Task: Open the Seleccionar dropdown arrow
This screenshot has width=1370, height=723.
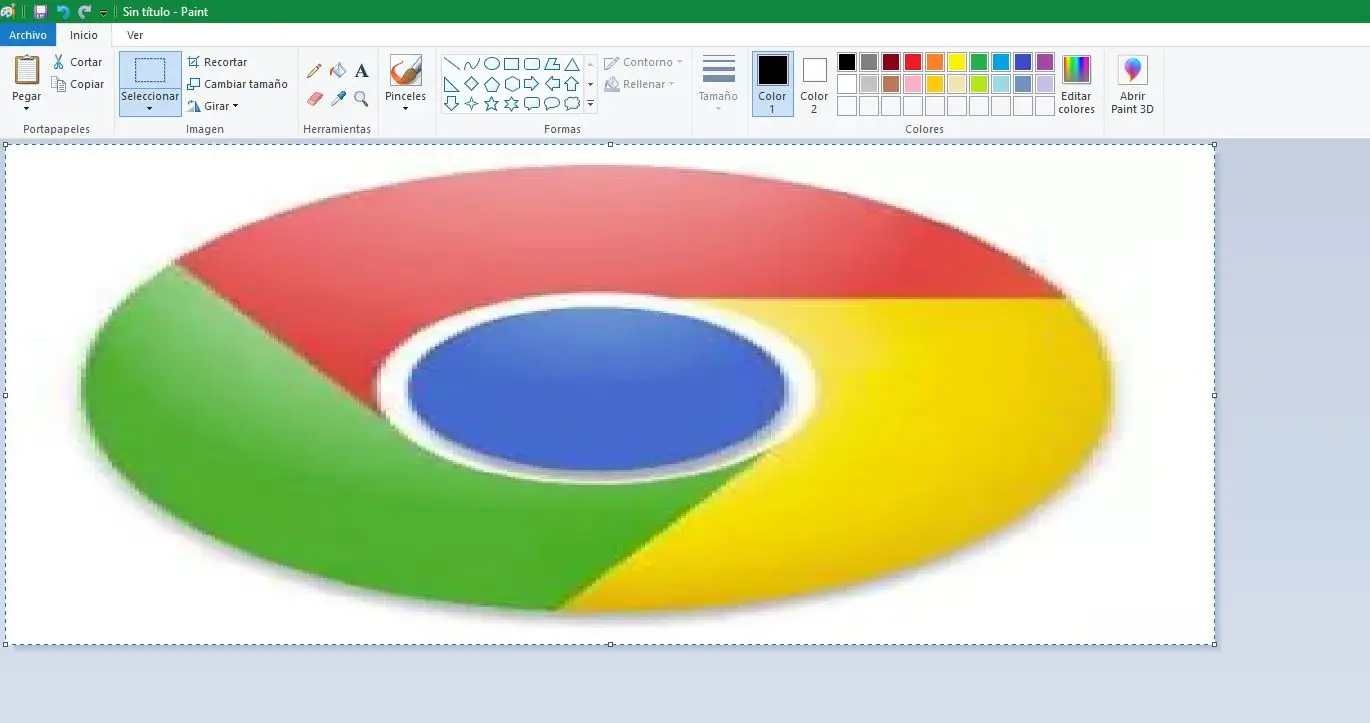Action: pos(150,108)
